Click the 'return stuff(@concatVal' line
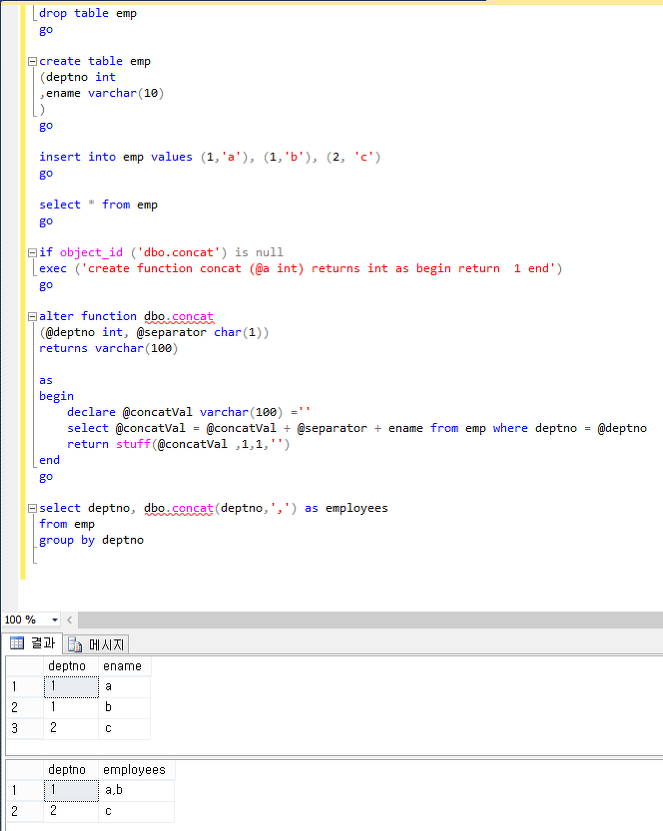 click(x=178, y=444)
